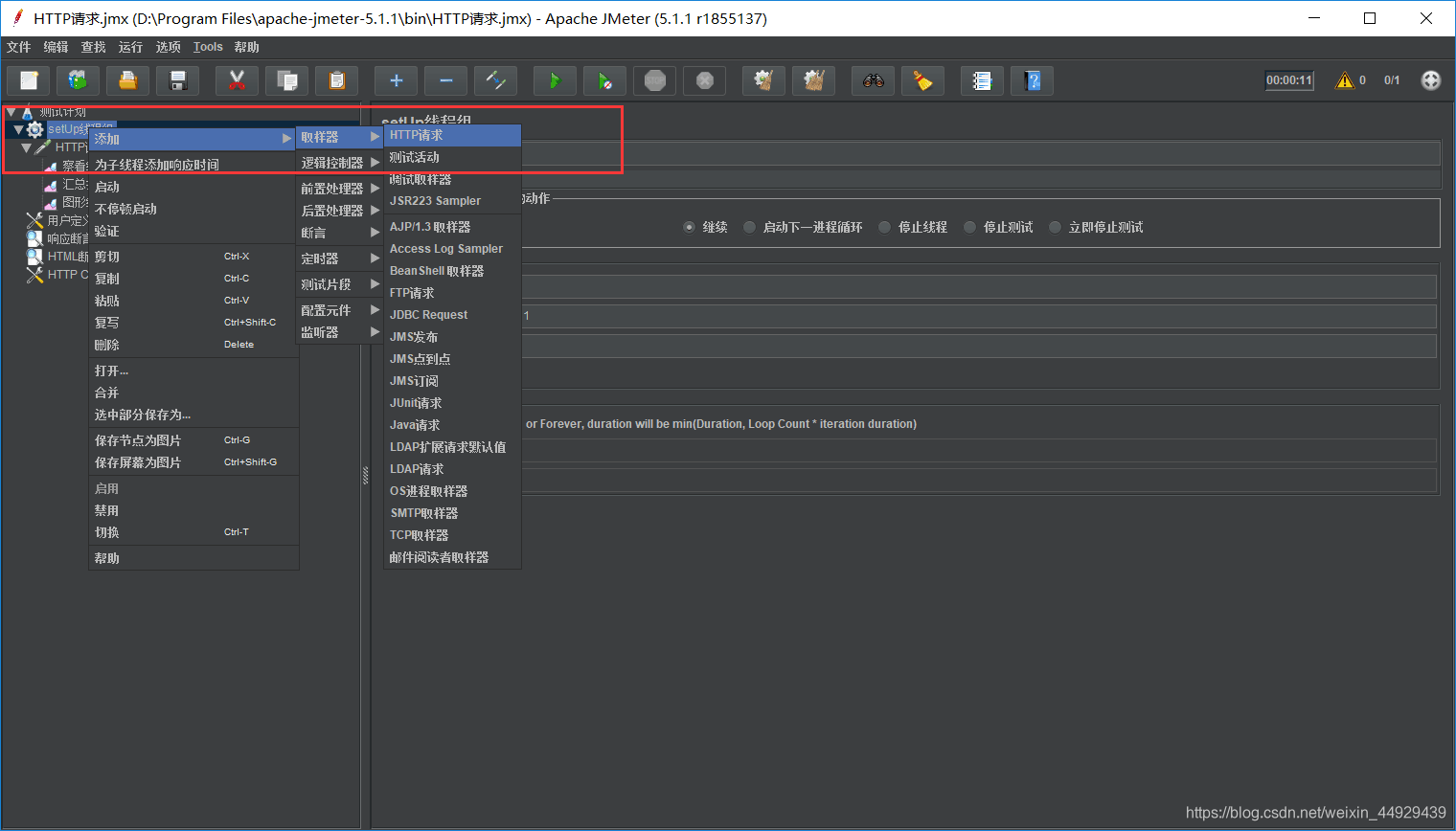Select 保存节点为图片 menu entry
The width and height of the screenshot is (1456, 831).
193,440
